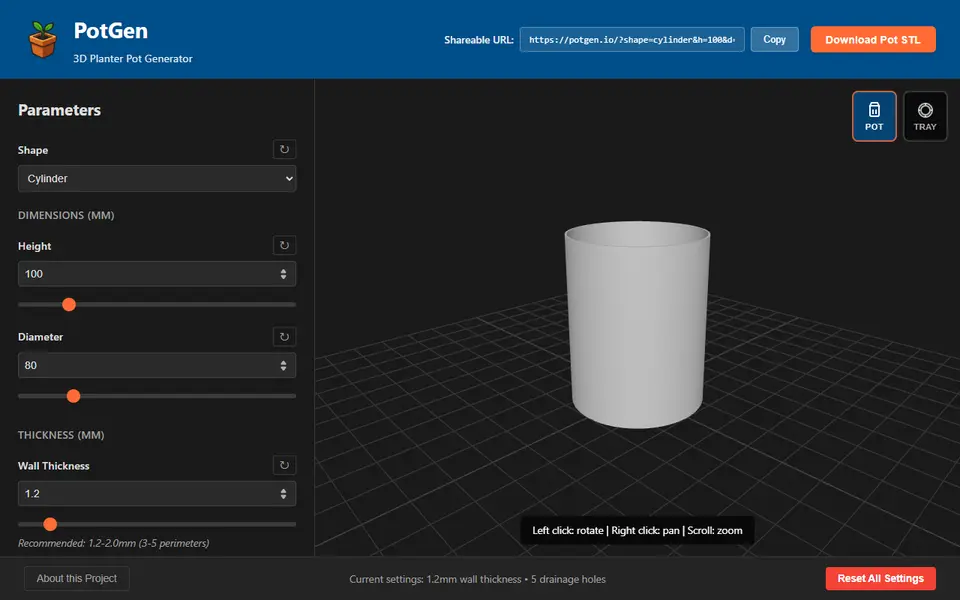960x600 pixels.
Task: Click the PotGen title text
Action: pos(111,31)
